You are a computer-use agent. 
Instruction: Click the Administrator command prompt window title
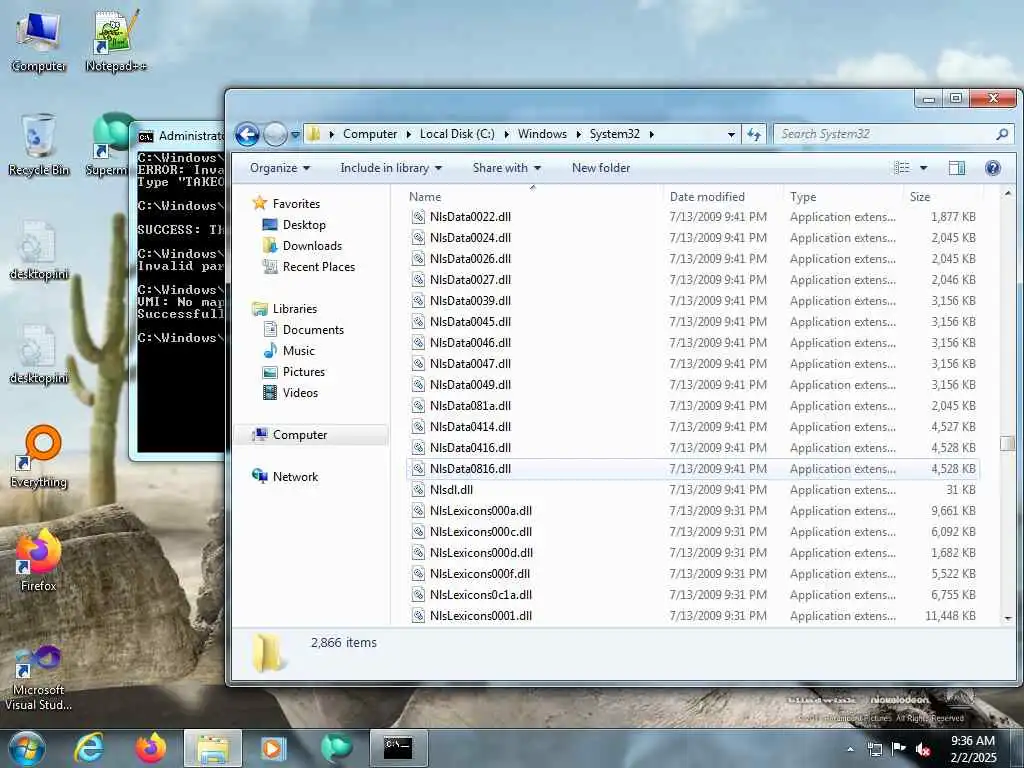[191, 136]
